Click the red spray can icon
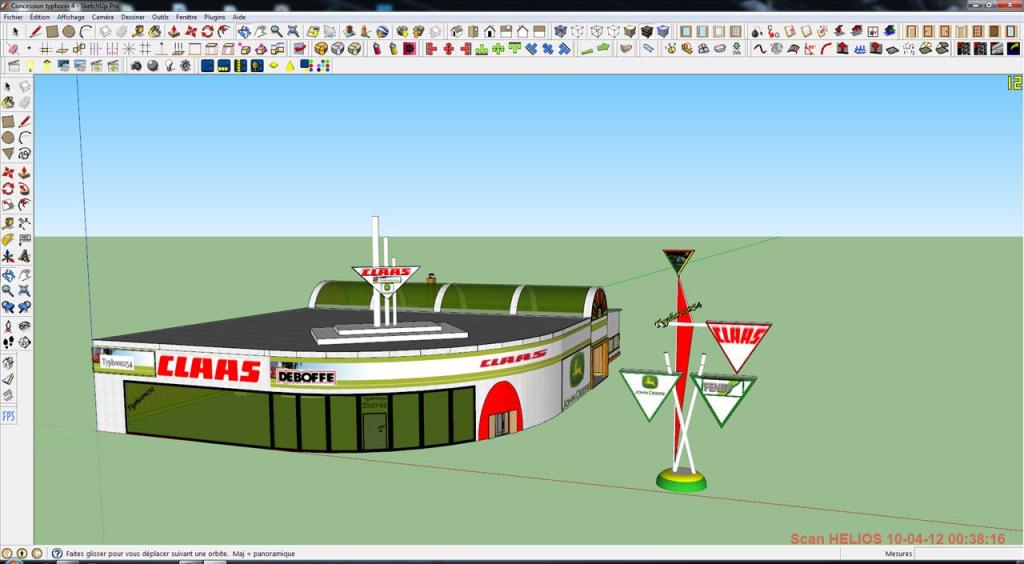The width and height of the screenshot is (1024, 564). (376, 48)
